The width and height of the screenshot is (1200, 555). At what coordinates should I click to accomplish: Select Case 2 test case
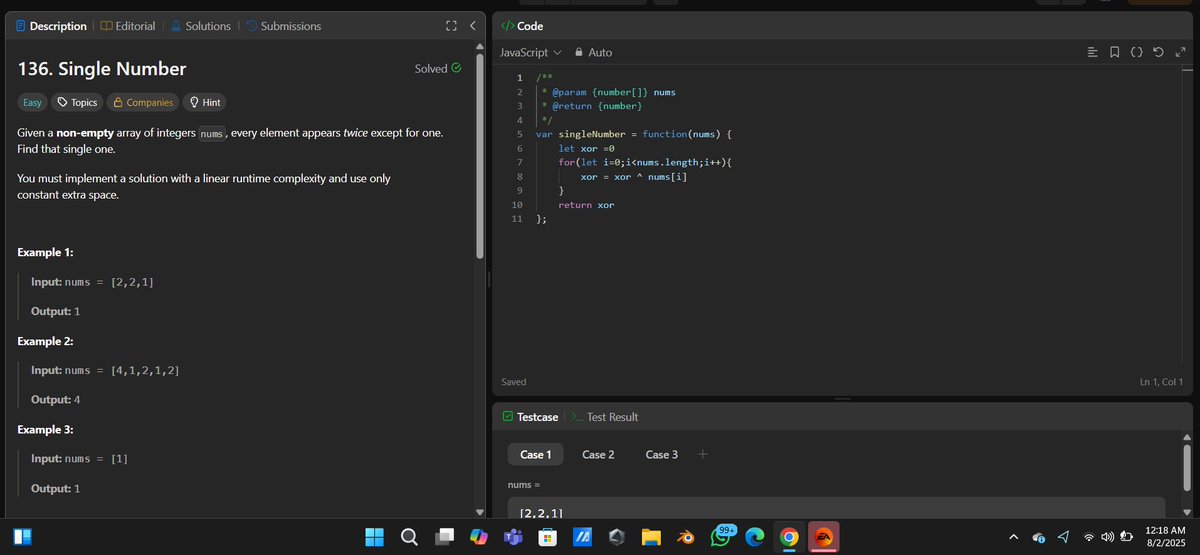598,454
